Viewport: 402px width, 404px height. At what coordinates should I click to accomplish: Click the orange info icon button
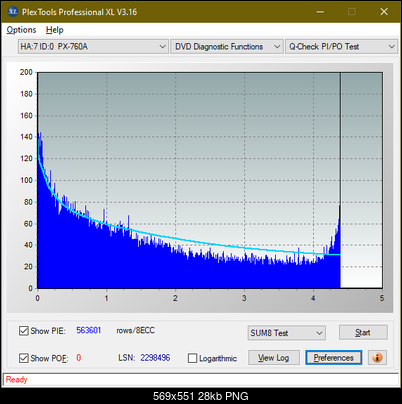[377, 358]
